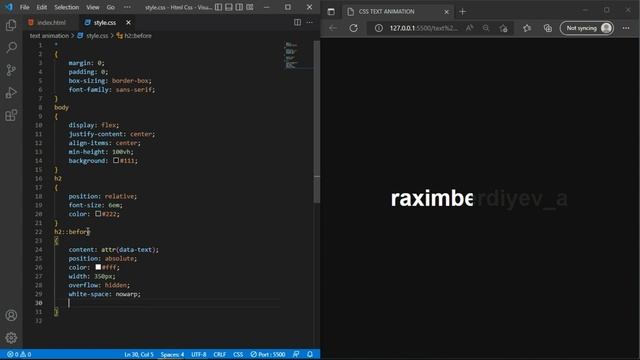This screenshot has width=640, height=360.
Task: Open browser Collections
Action: 548,28
